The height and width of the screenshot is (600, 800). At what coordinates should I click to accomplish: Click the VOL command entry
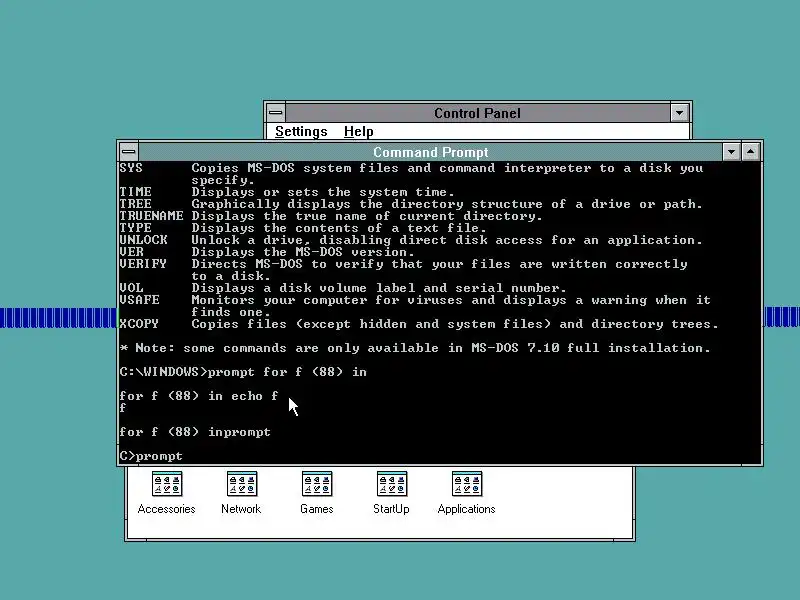343,288
